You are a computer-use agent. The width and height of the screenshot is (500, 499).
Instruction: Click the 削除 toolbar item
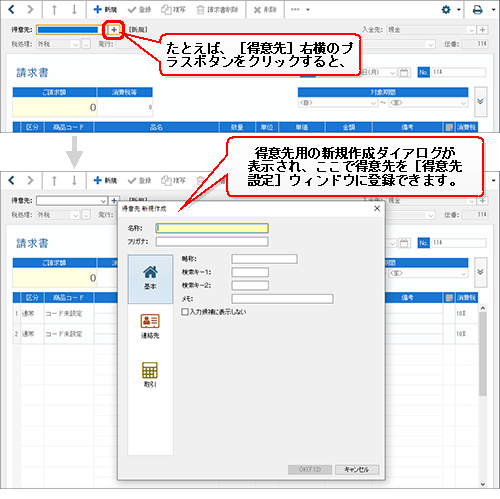coord(265,10)
